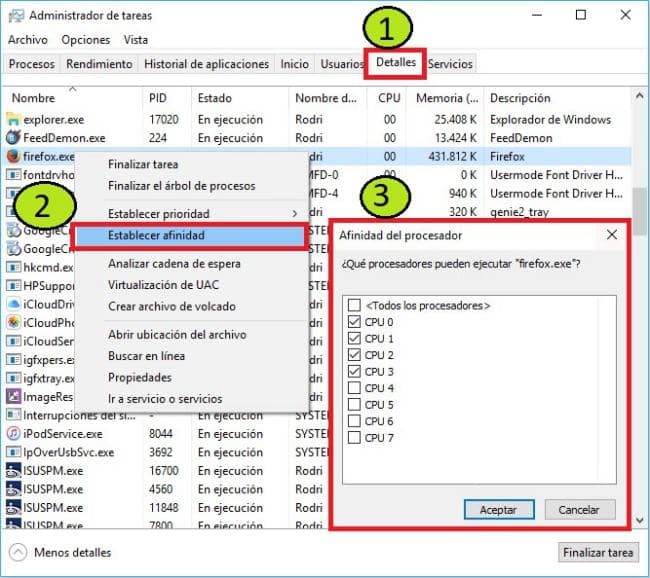
Task: Open the Opciones menu
Action: [x=86, y=40]
